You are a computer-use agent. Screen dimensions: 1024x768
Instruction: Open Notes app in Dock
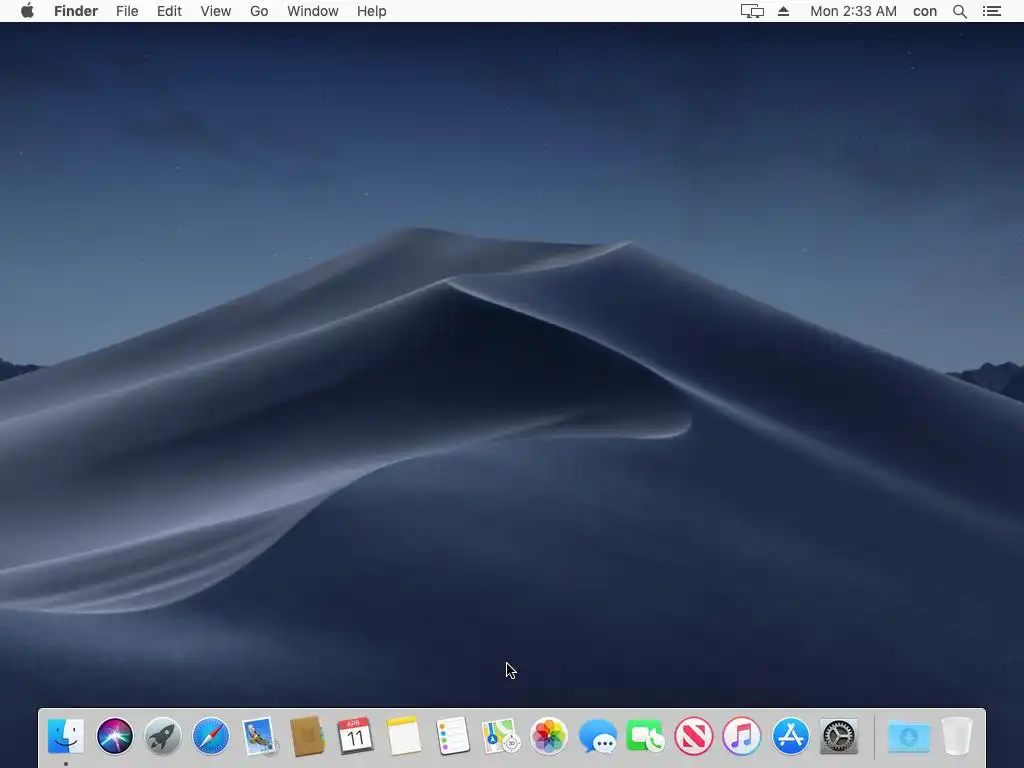click(x=404, y=736)
